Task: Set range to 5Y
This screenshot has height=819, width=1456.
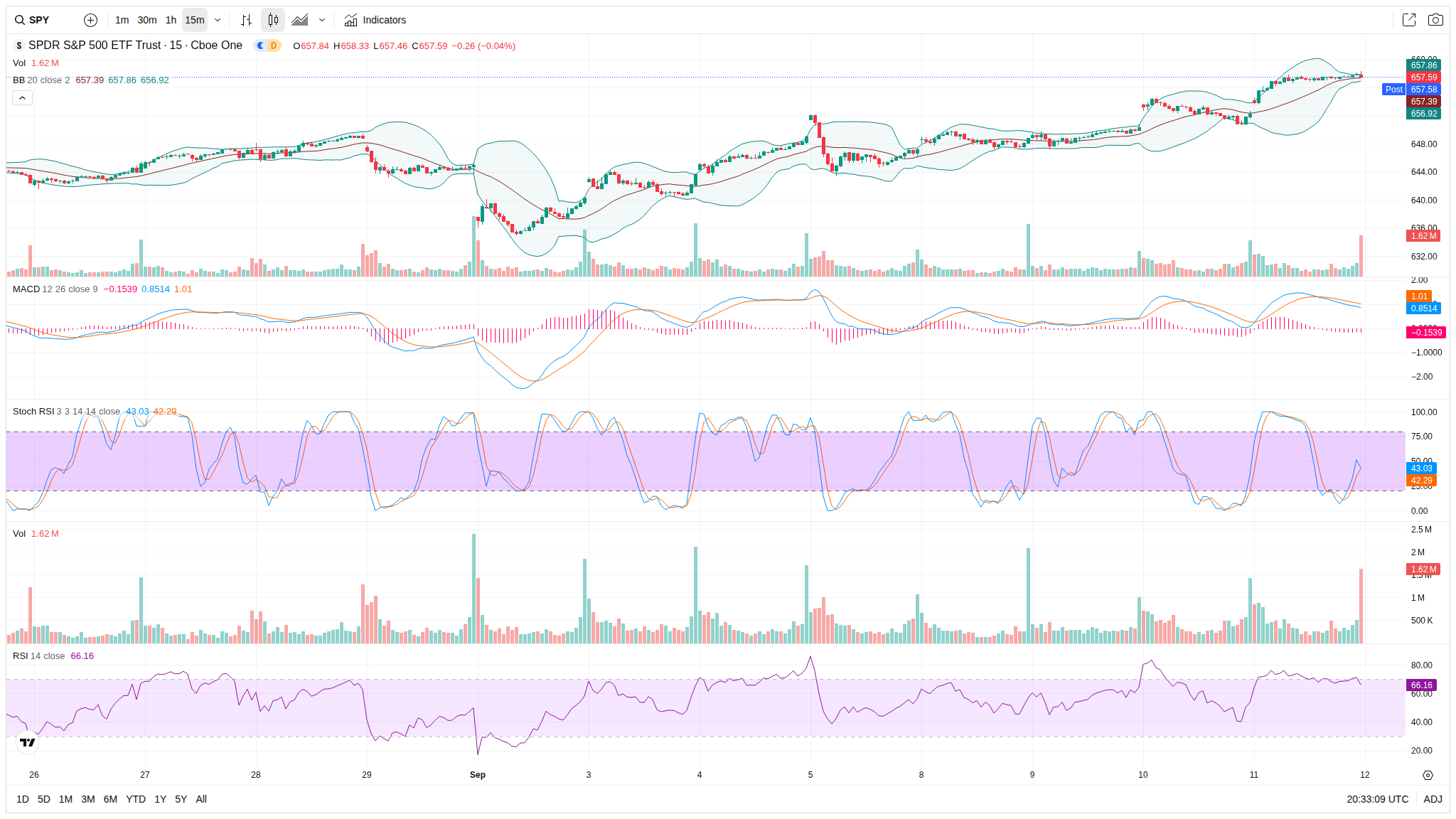Action: tap(181, 799)
